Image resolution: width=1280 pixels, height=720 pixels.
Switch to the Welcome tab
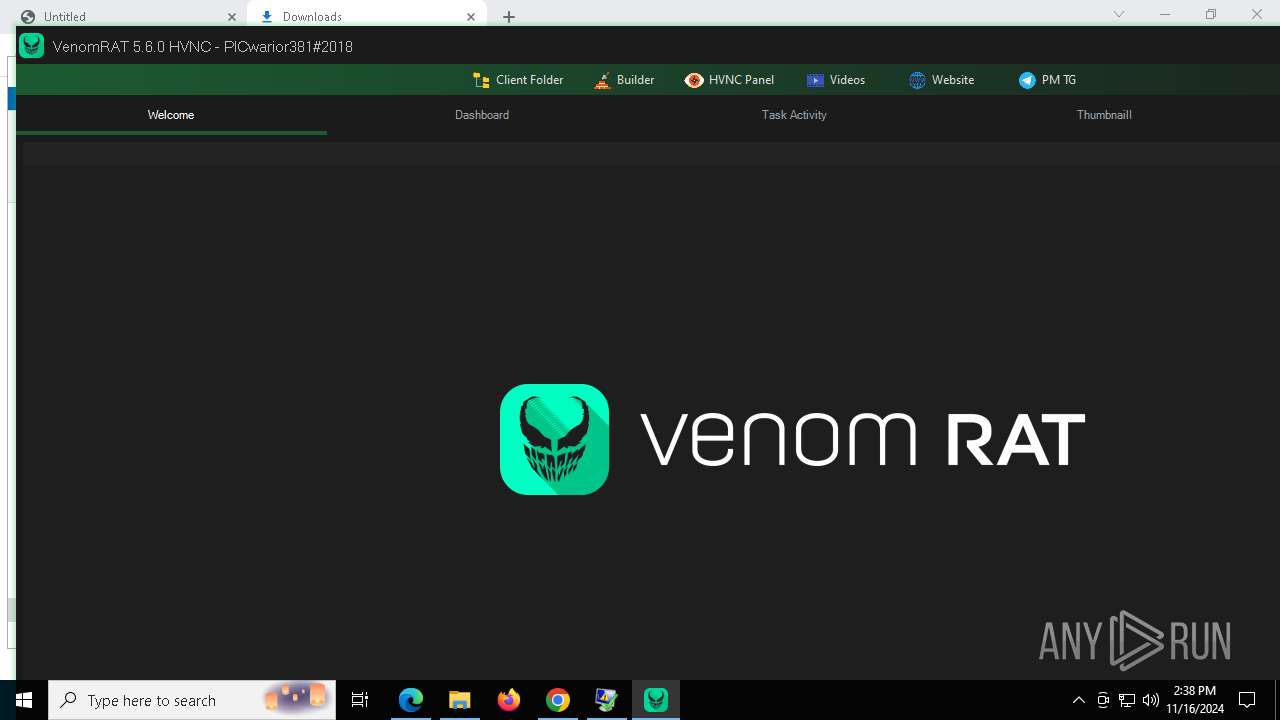click(x=171, y=115)
